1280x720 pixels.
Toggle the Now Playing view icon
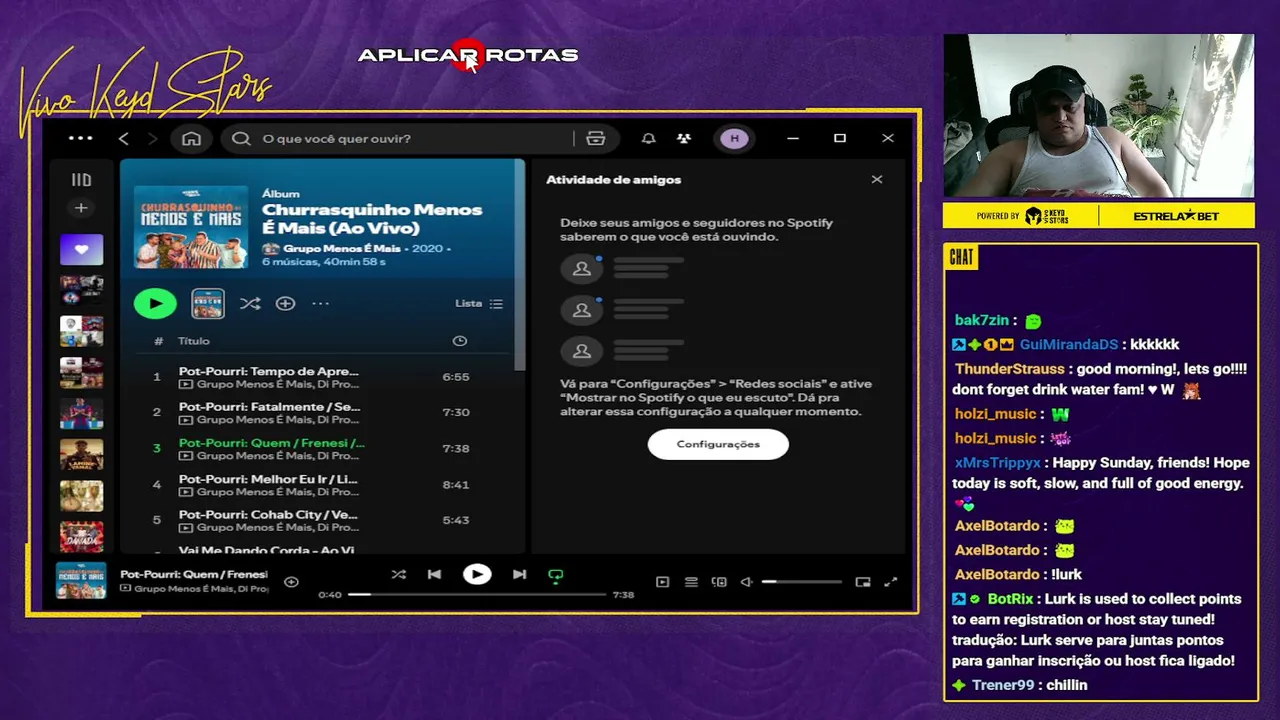click(x=662, y=582)
